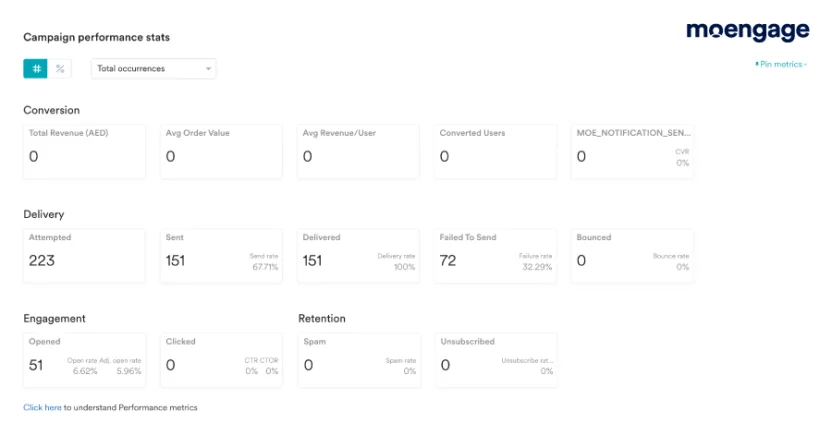Switch to the % percentage view toggle
Screen dimensions: 832x435
tap(60, 68)
